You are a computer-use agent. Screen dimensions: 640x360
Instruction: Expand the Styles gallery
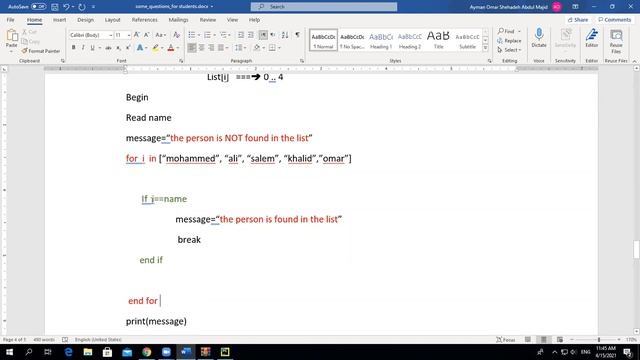(x=485, y=48)
